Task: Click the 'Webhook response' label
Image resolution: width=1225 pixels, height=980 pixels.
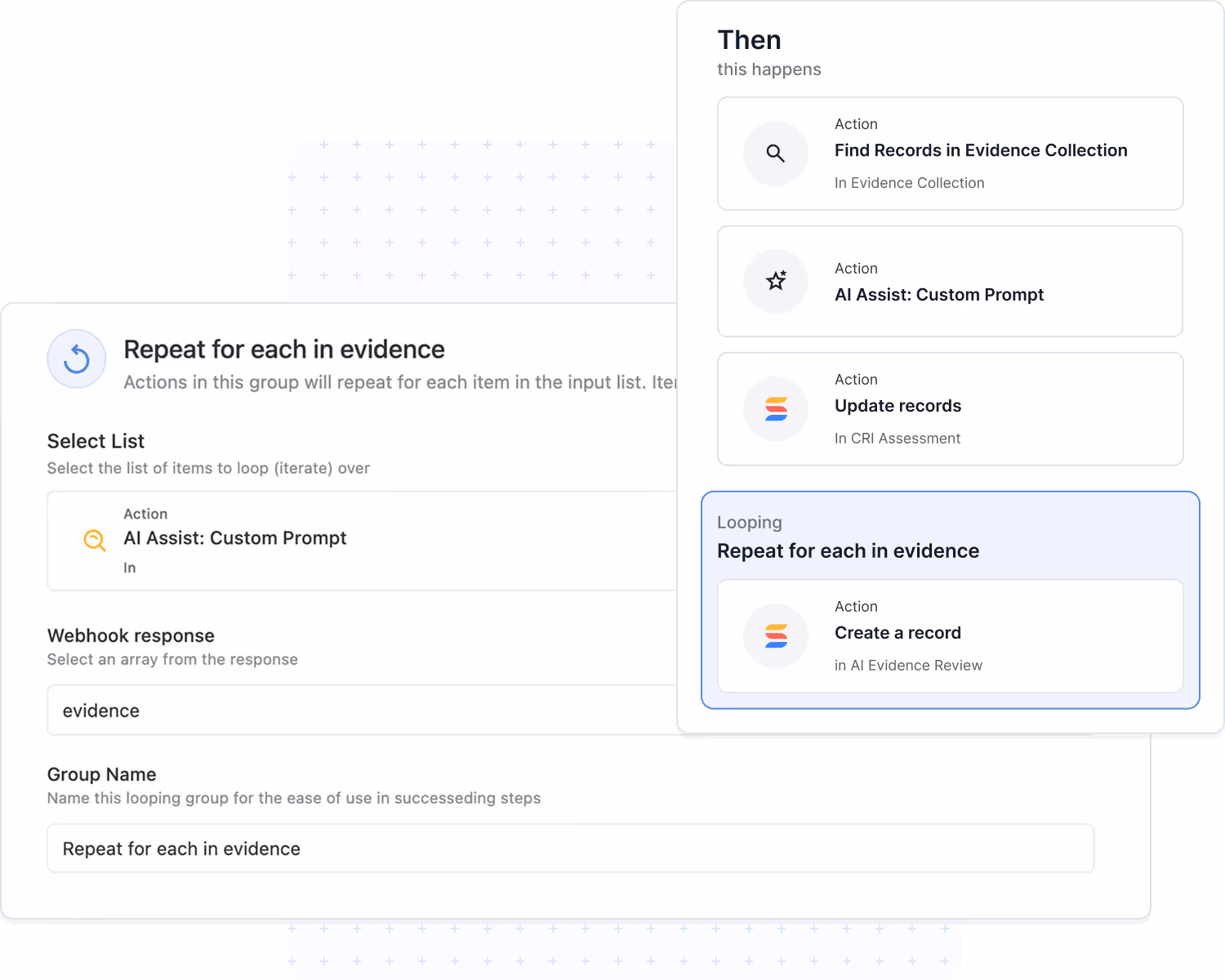Action: click(131, 635)
